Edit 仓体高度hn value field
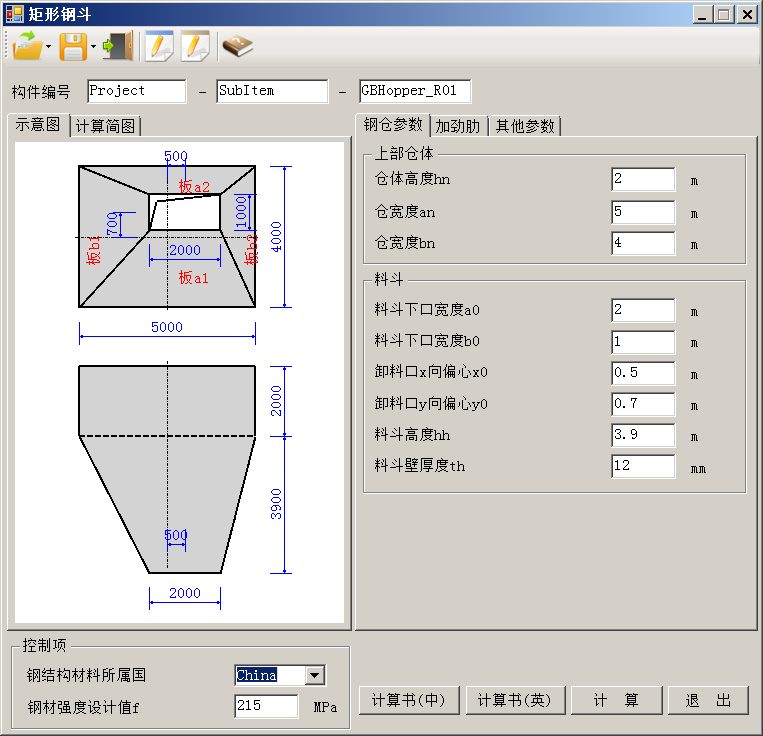763x736 pixels. (643, 179)
